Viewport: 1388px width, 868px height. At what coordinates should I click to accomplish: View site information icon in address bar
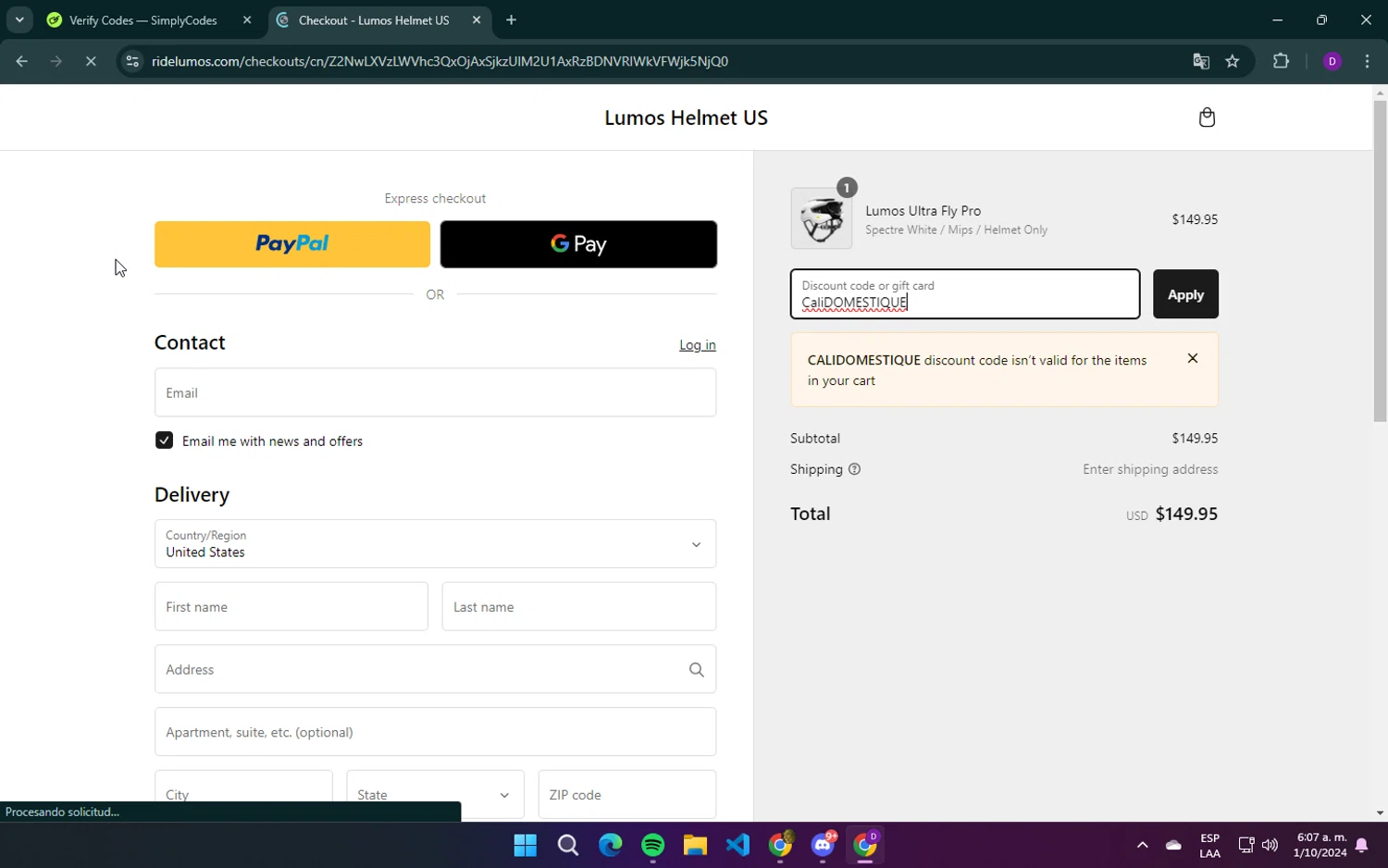click(x=132, y=61)
